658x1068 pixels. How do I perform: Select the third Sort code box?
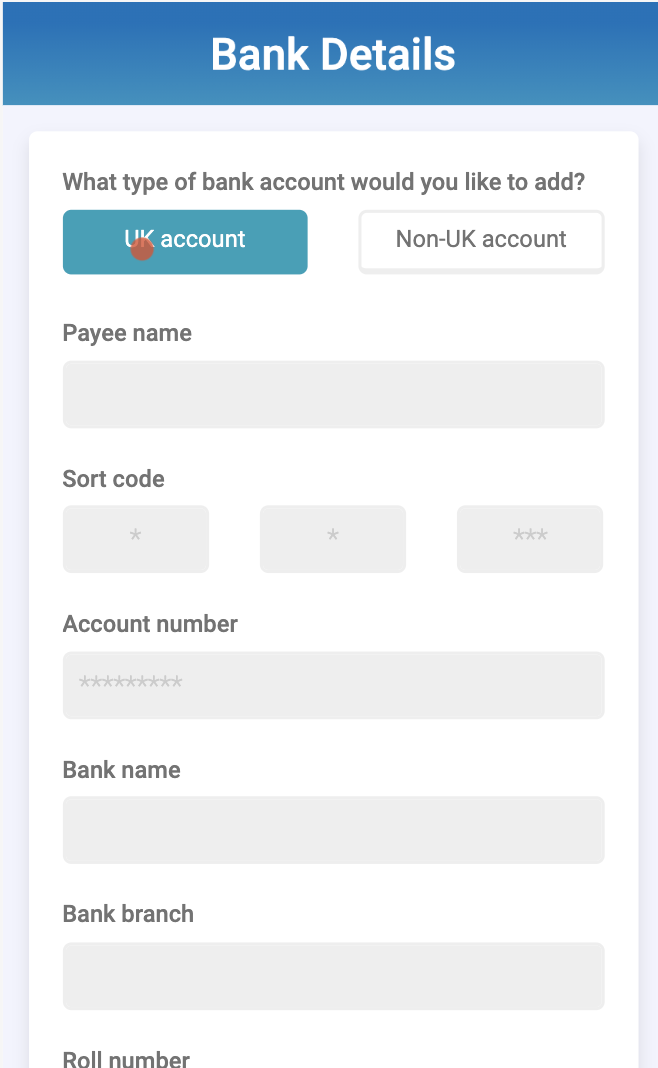tap(530, 539)
